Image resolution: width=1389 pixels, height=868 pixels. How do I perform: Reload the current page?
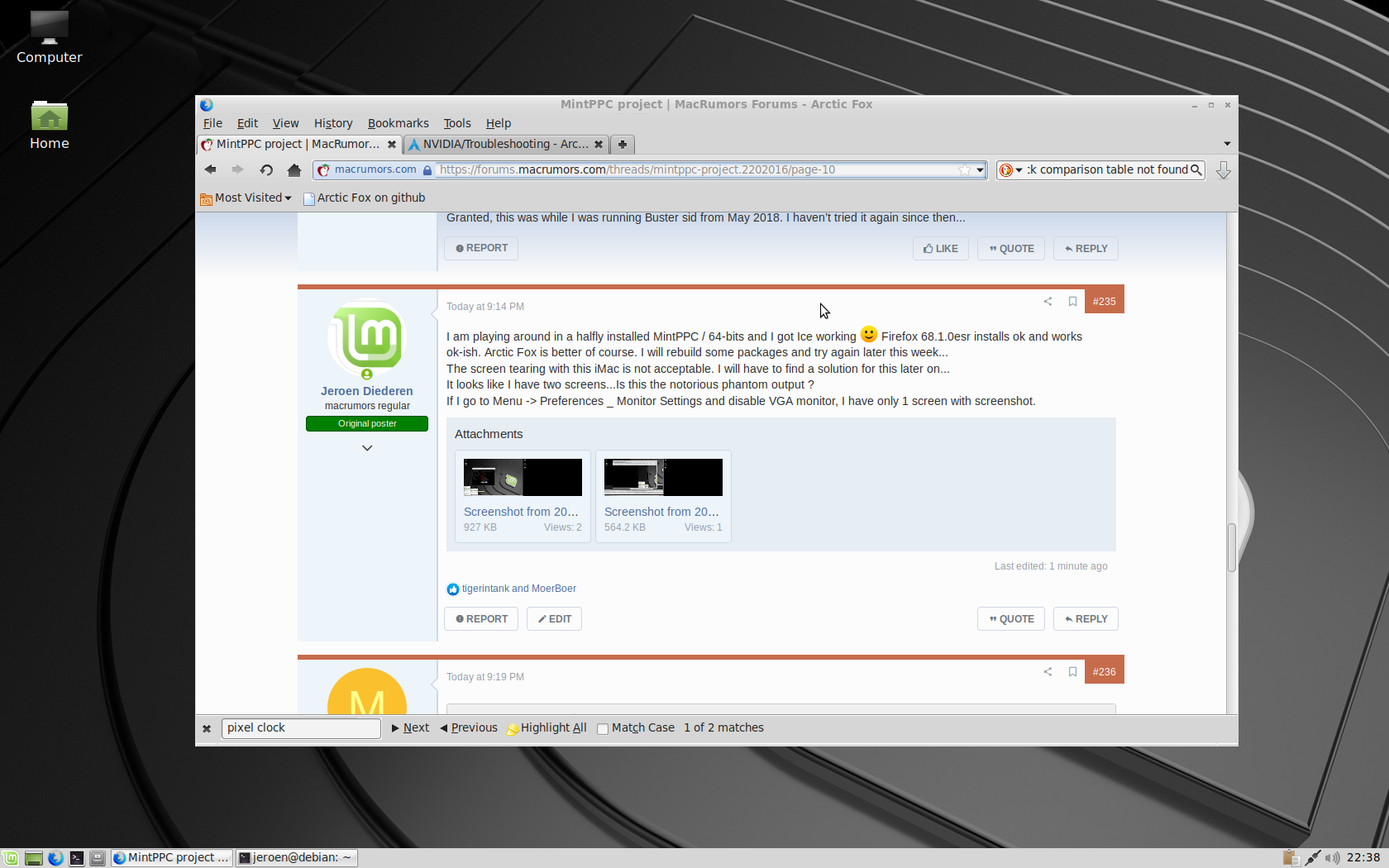[266, 169]
